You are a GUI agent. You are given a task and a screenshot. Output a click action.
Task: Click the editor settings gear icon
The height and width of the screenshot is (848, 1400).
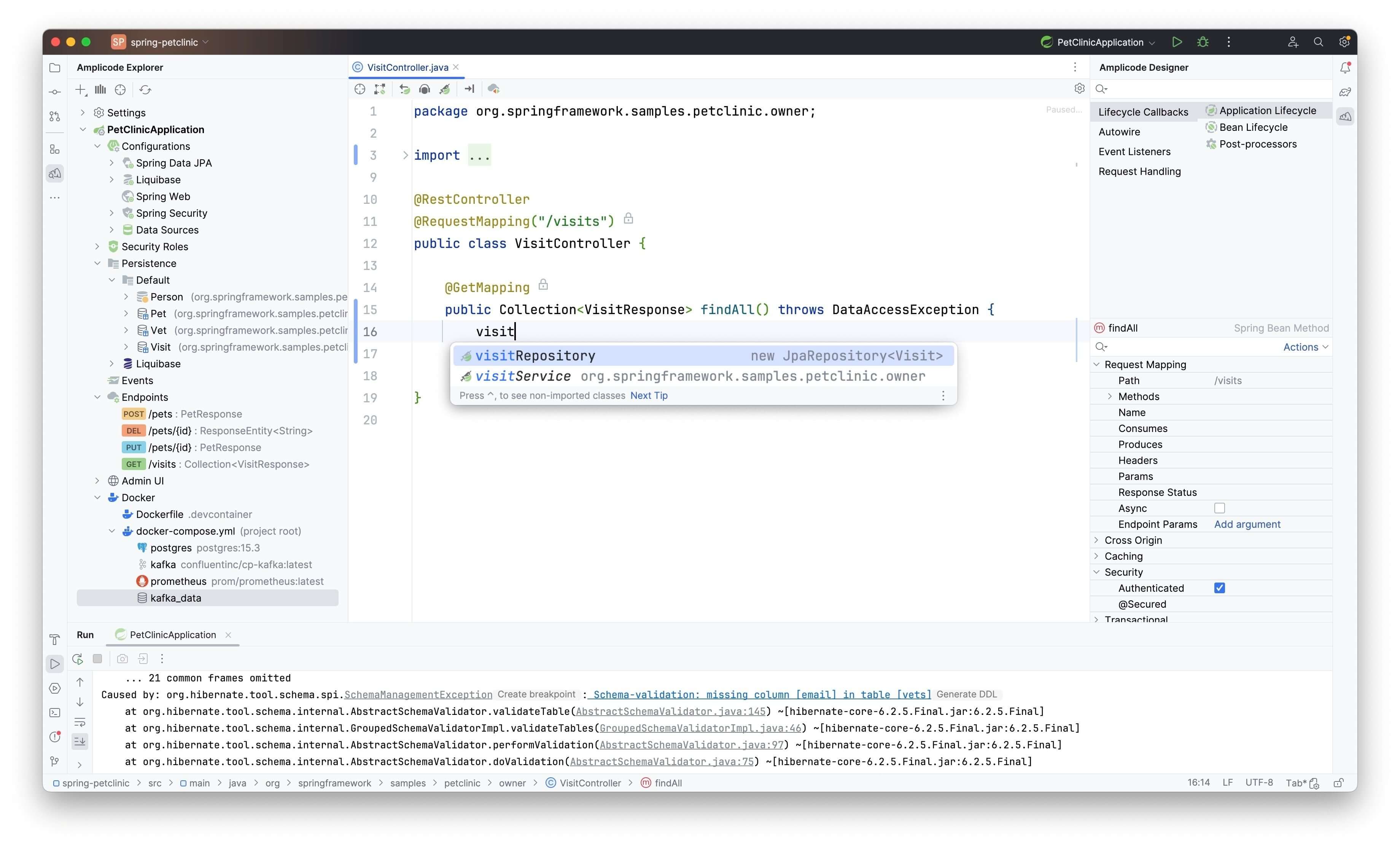pyautogui.click(x=1079, y=89)
